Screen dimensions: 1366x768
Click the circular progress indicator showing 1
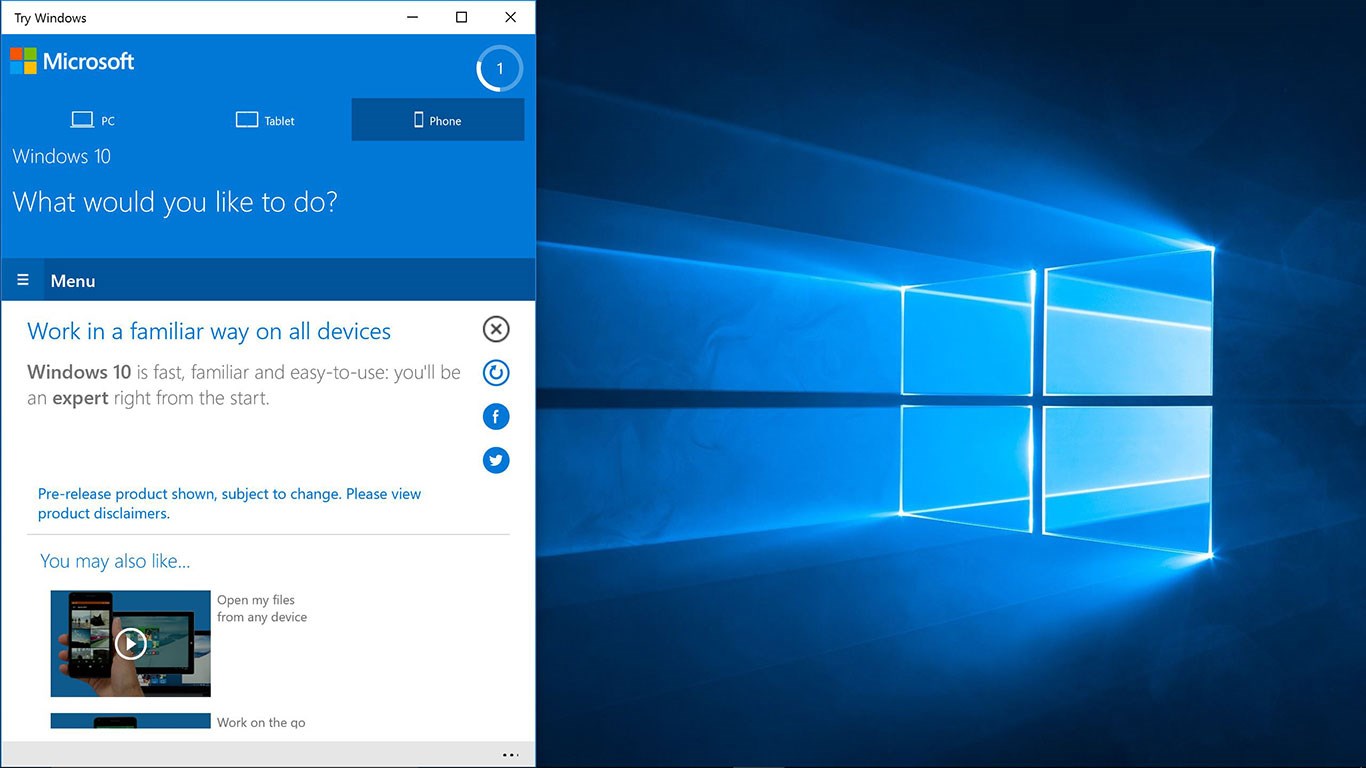click(x=499, y=69)
